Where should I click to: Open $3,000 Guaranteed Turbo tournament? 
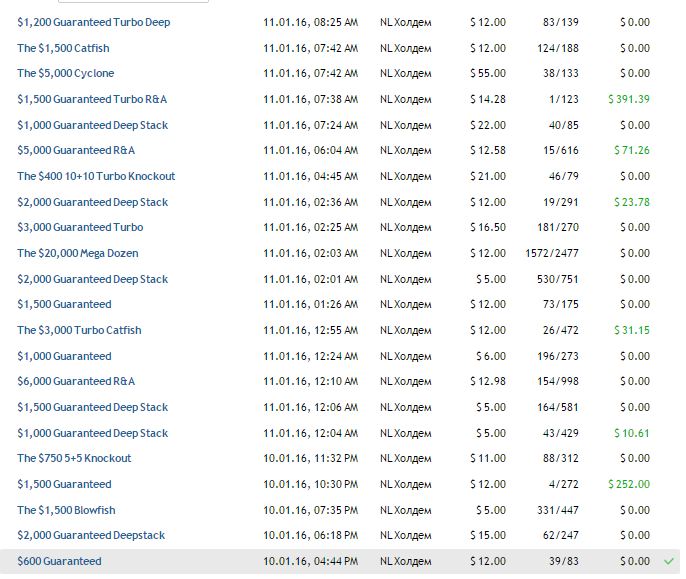[x=80, y=227]
